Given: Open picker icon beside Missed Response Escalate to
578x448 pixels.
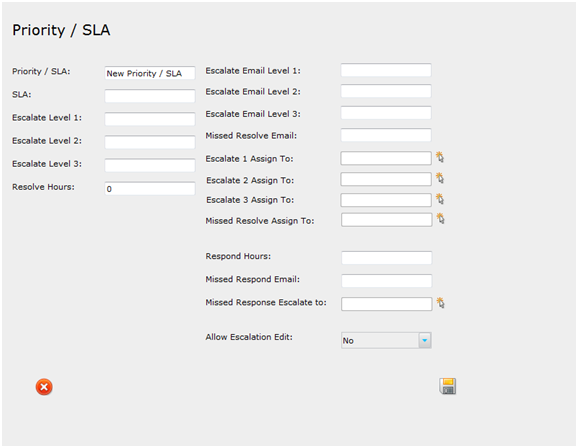Looking at the screenshot, I should pyautogui.click(x=441, y=303).
